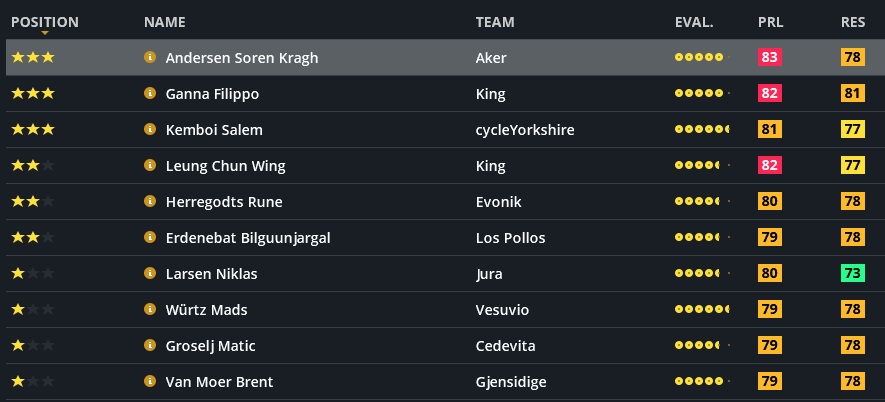Sort riders by Team column header

[x=495, y=22]
